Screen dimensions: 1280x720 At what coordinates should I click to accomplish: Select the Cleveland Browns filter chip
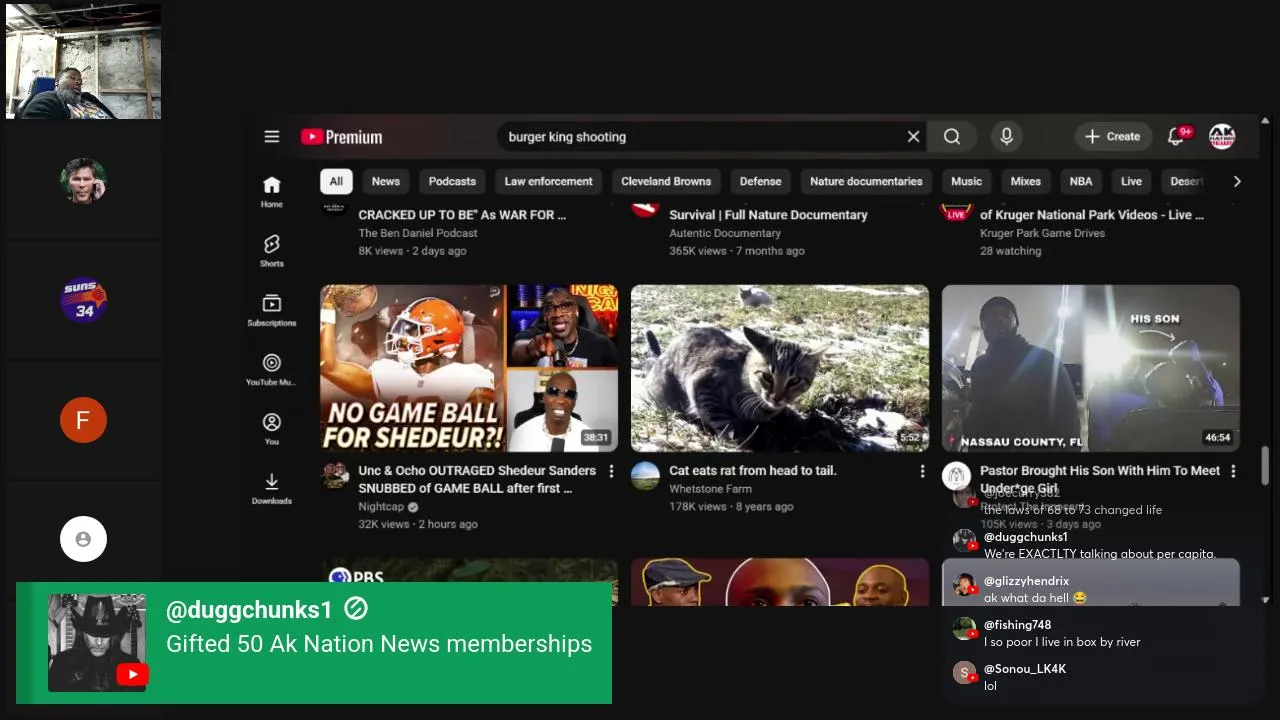coord(666,181)
